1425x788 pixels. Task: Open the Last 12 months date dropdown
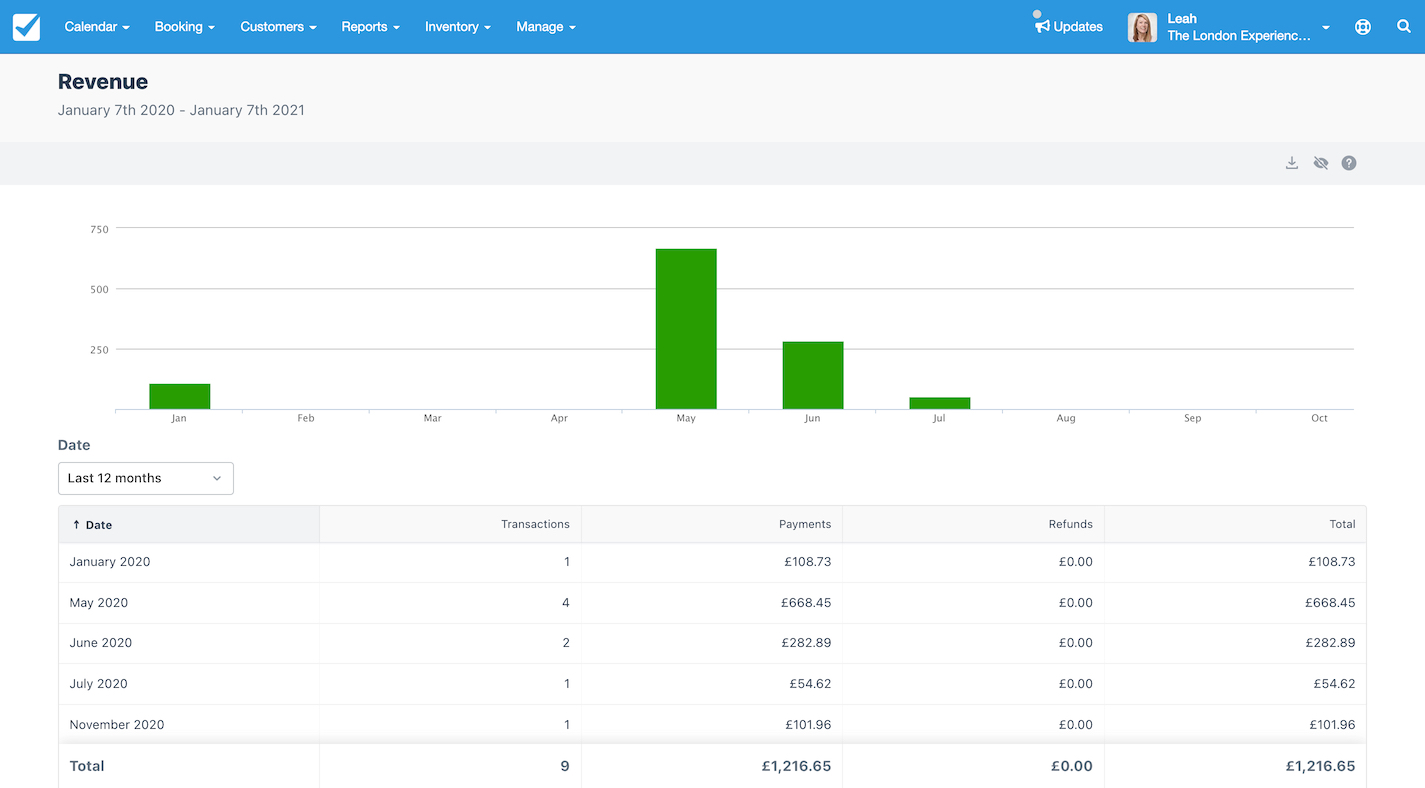click(146, 478)
